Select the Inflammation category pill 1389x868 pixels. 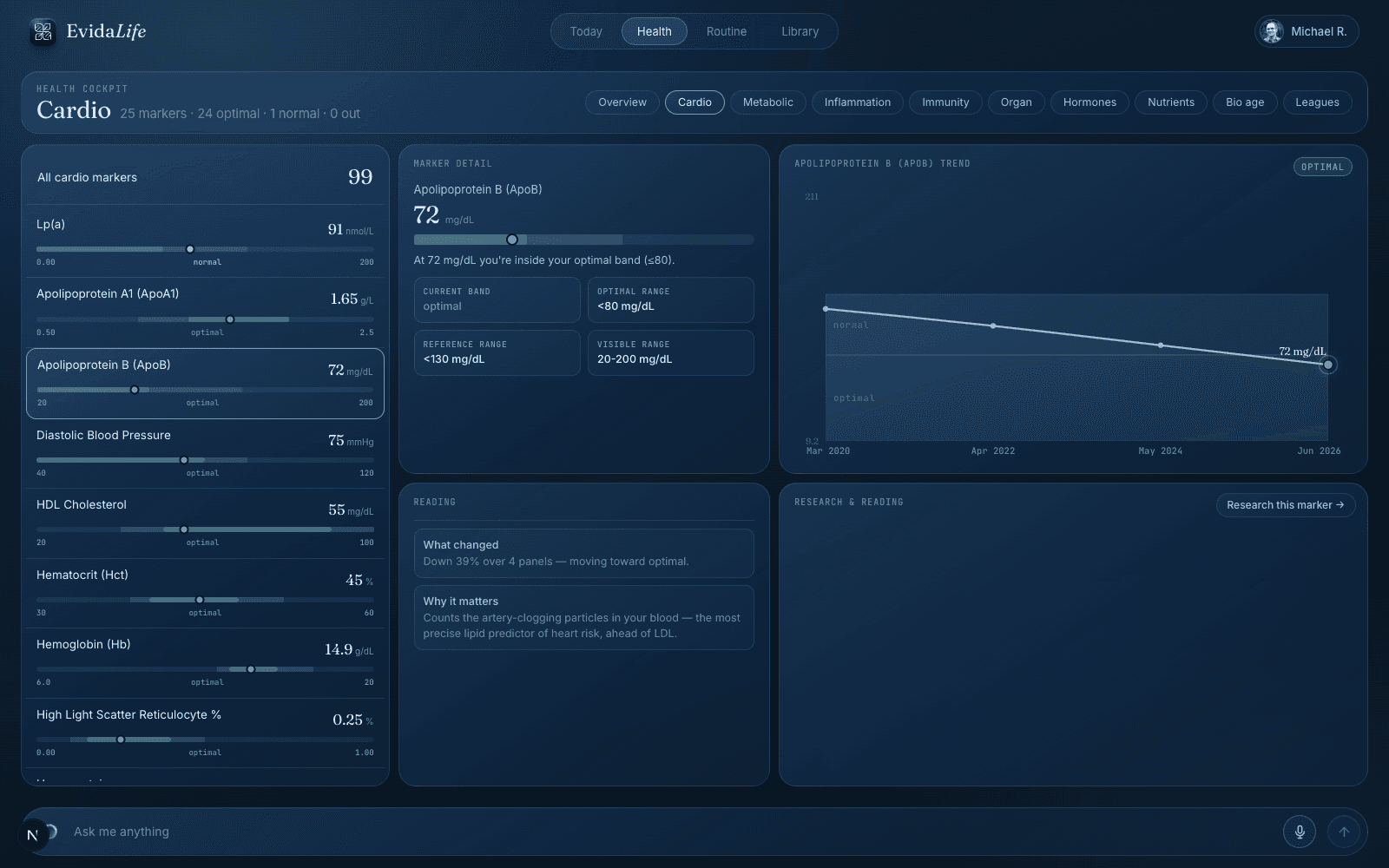(858, 102)
